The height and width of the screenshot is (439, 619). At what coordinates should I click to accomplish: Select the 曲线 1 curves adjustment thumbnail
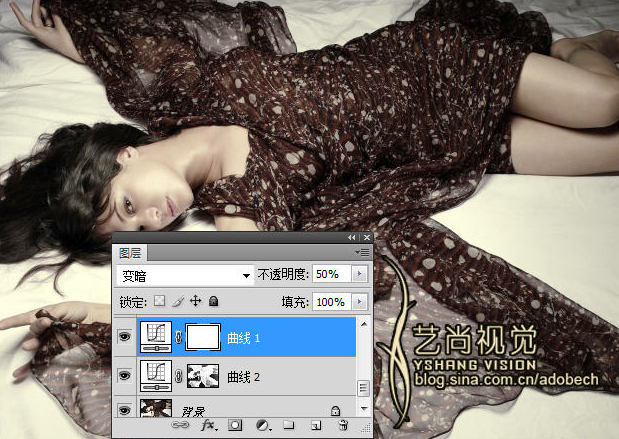(x=156, y=337)
